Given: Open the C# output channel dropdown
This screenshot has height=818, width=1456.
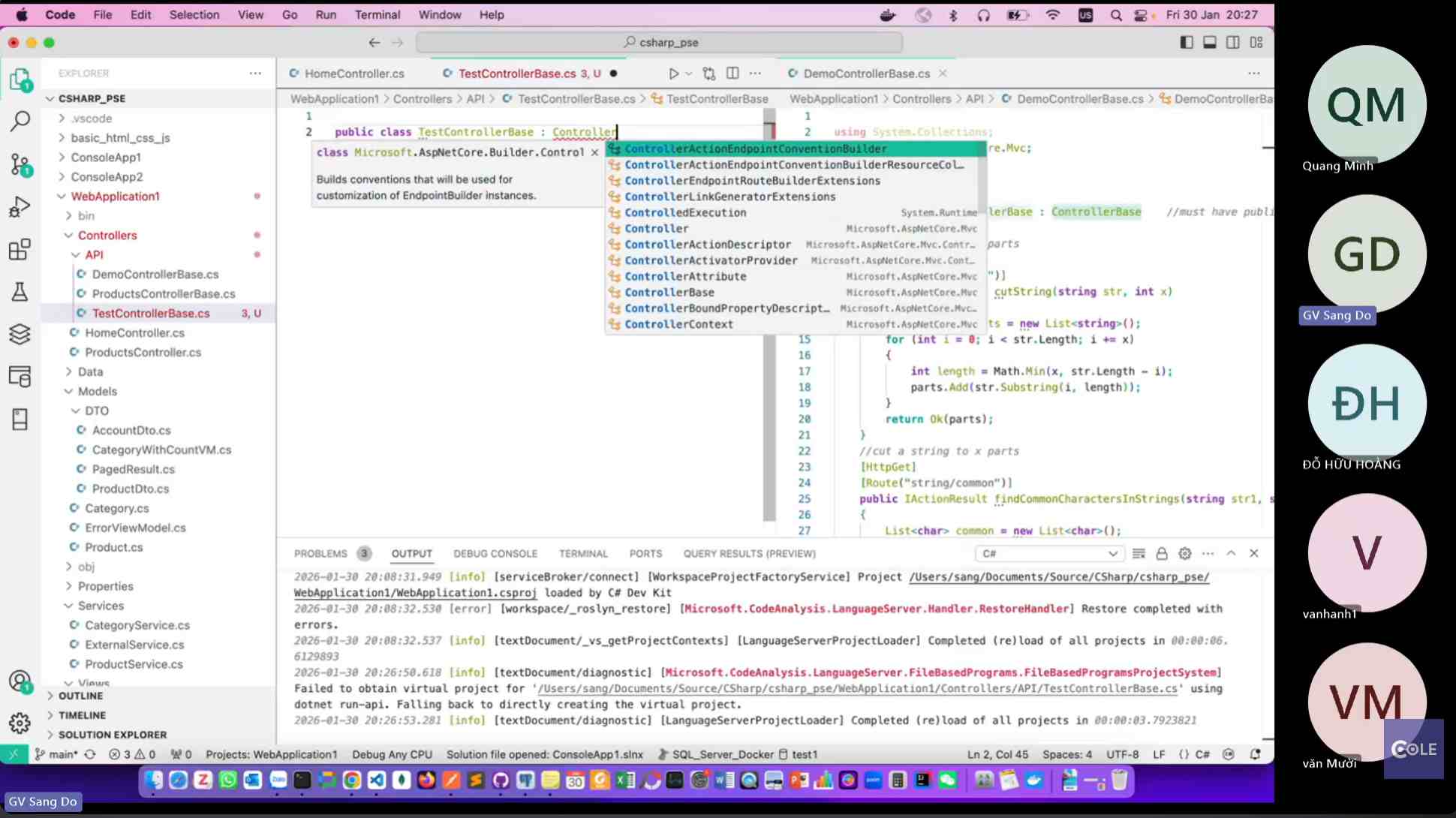Looking at the screenshot, I should [x=1049, y=554].
